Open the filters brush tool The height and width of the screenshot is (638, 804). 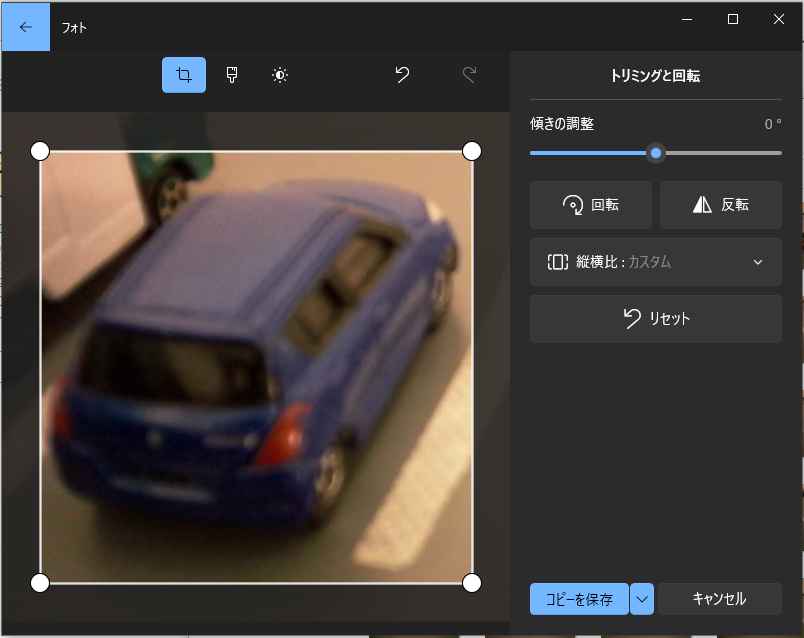pos(232,75)
